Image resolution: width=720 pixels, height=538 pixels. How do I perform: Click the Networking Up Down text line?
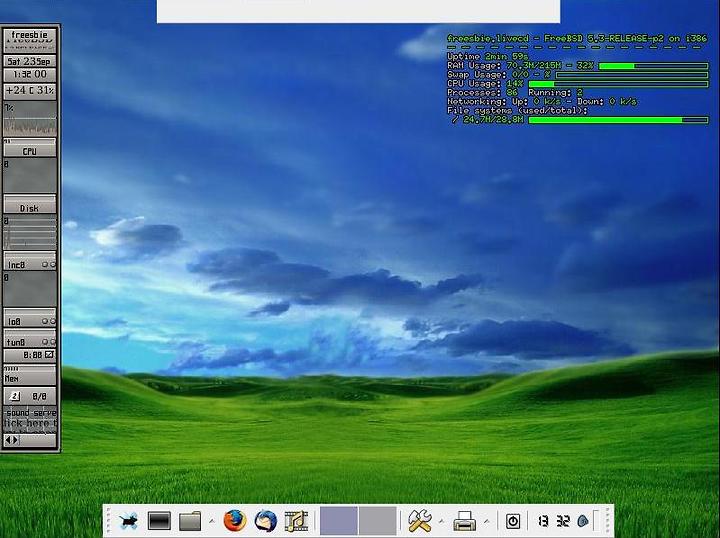click(542, 101)
